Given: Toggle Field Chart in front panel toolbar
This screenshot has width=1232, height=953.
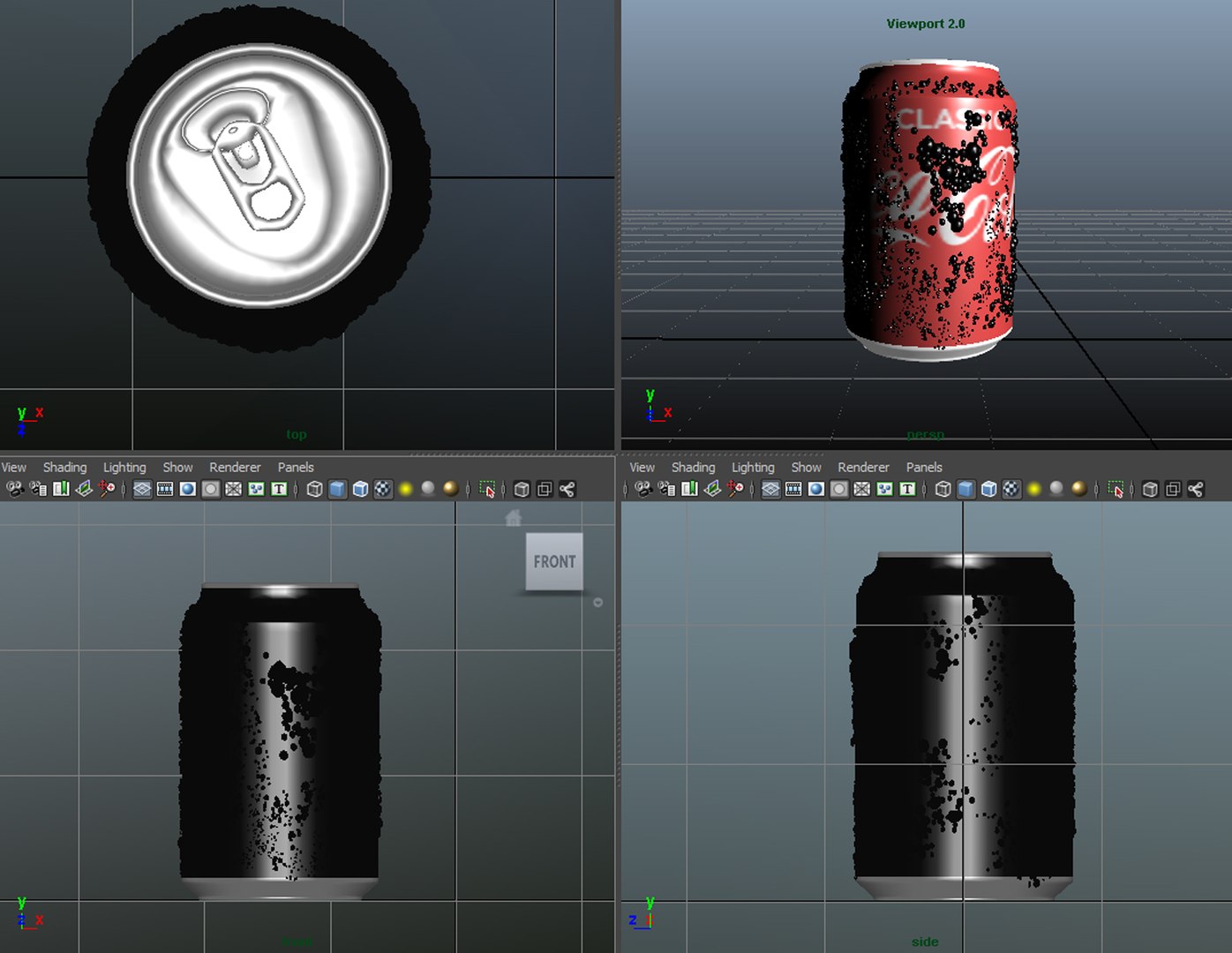Looking at the screenshot, I should pos(233,489).
